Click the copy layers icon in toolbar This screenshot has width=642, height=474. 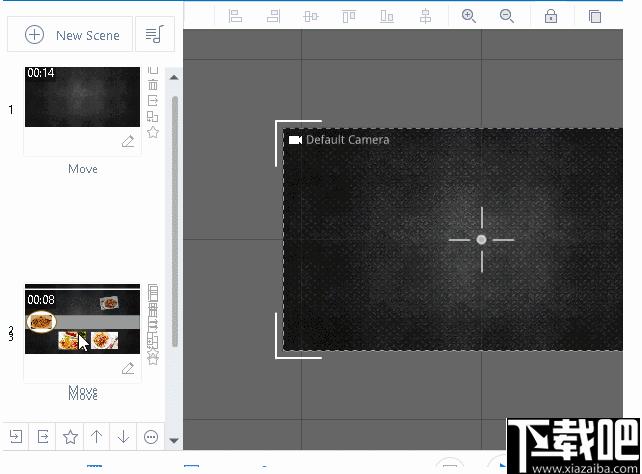pyautogui.click(x=595, y=16)
